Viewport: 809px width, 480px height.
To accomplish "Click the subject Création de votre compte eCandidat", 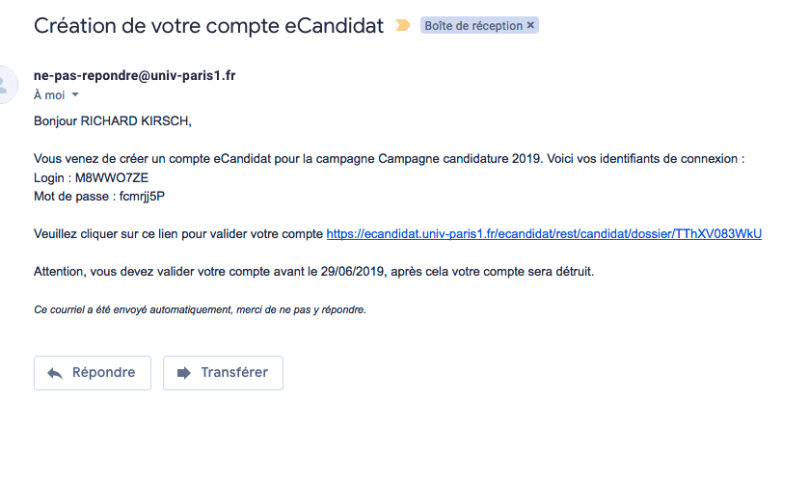I will pos(209,26).
